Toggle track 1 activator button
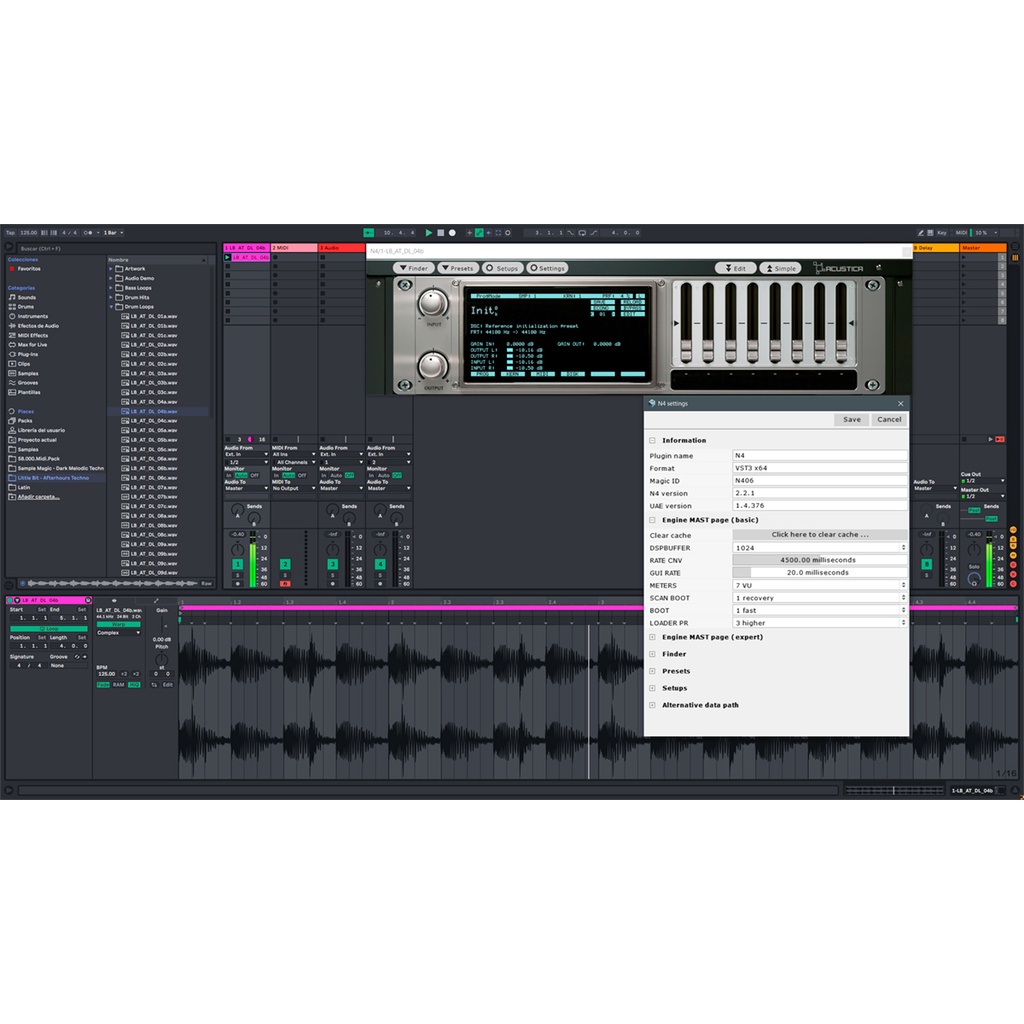This screenshot has width=1024, height=1024. 237,565
